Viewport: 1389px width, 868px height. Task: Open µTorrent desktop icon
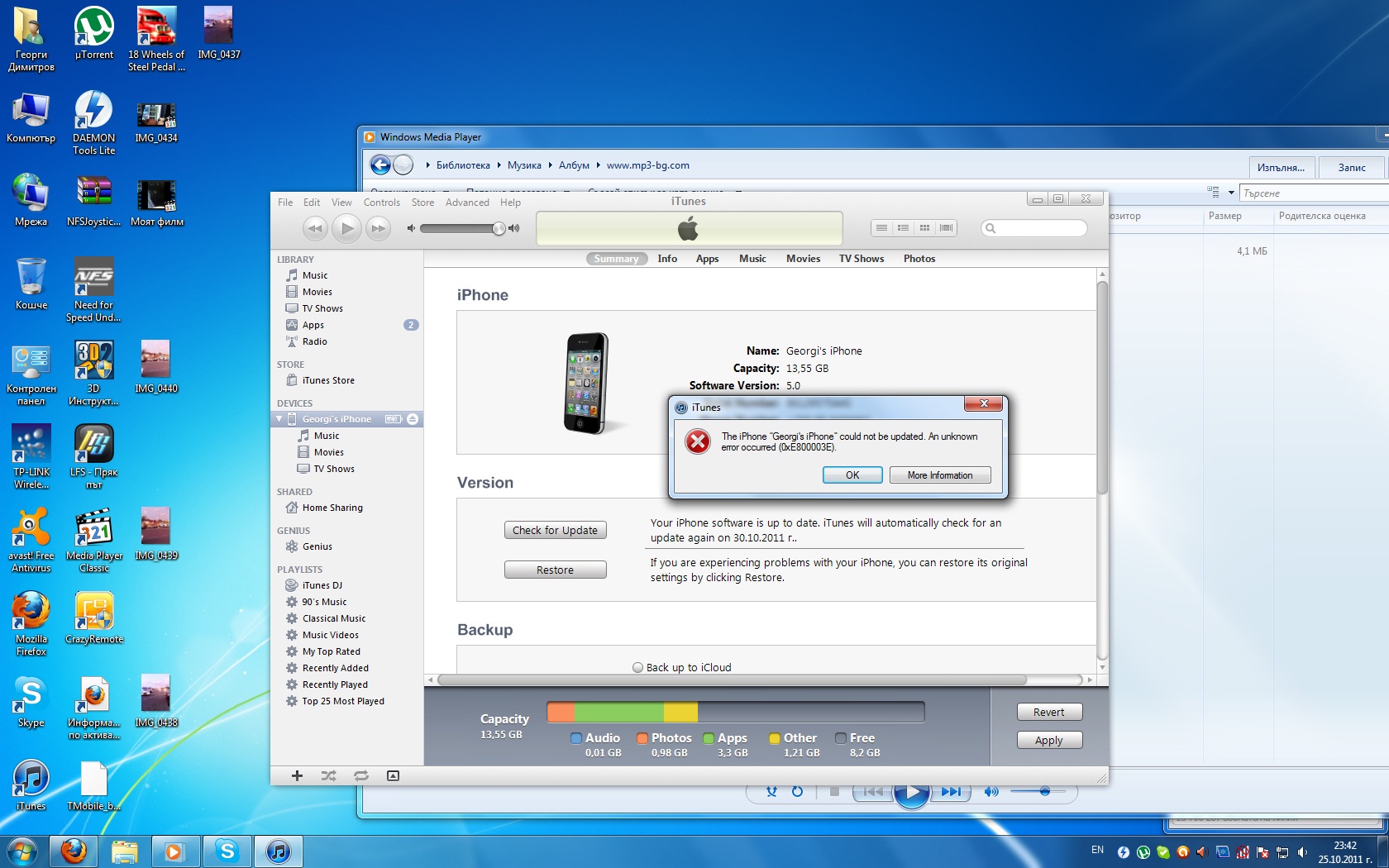tap(94, 34)
